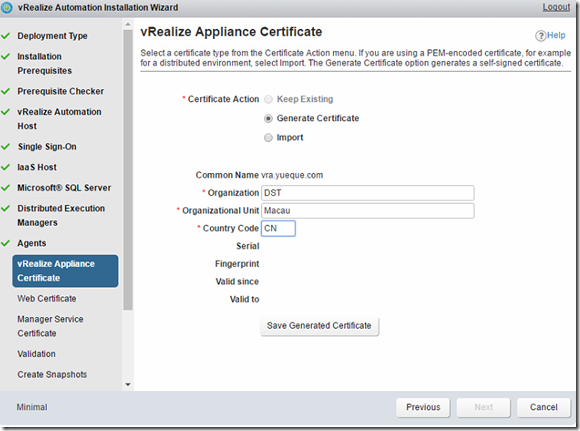This screenshot has width=580, height=431.
Task: Click the Logout link
Action: (x=556, y=7)
